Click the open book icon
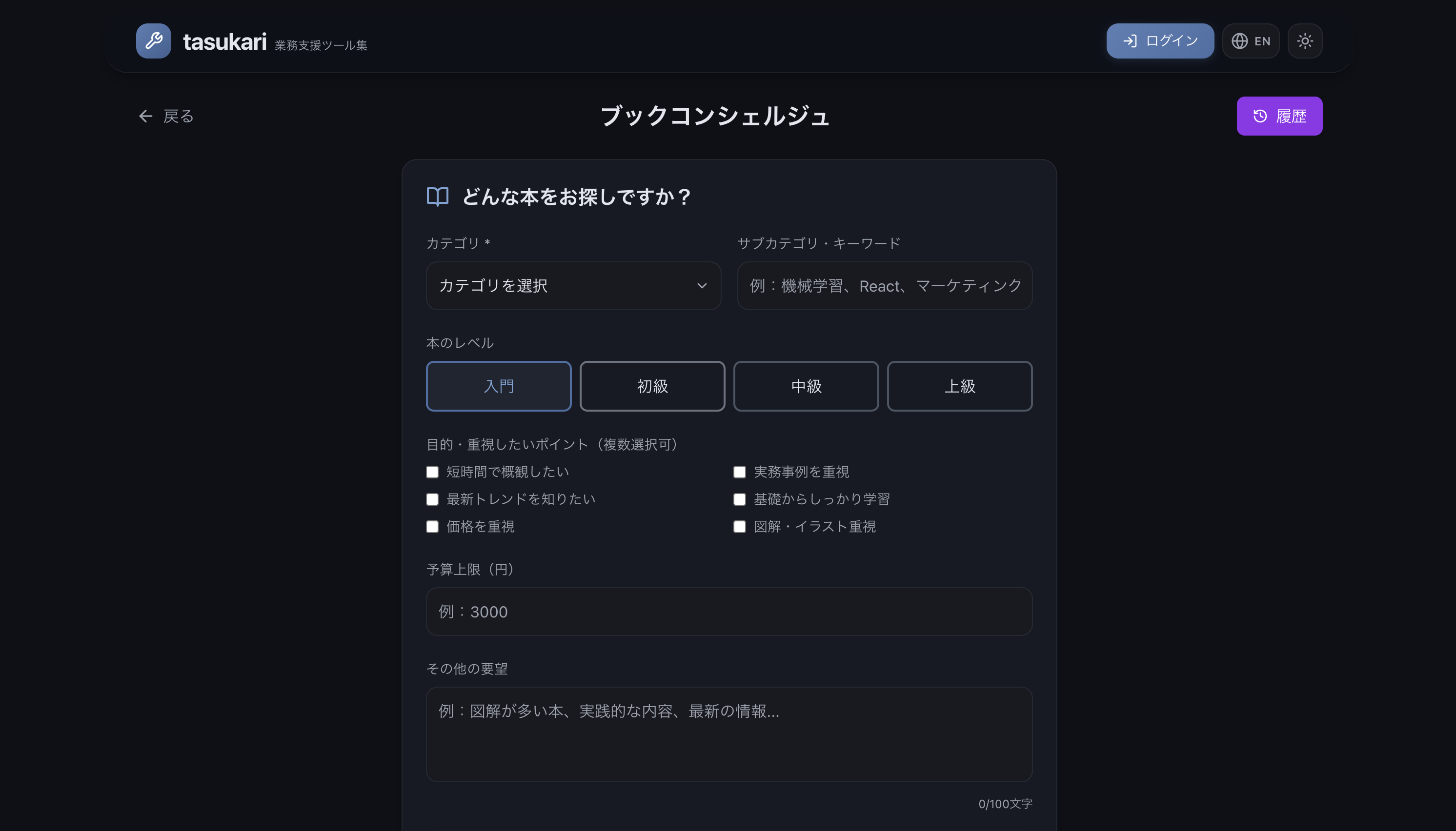Viewport: 1456px width, 831px height. 437,197
